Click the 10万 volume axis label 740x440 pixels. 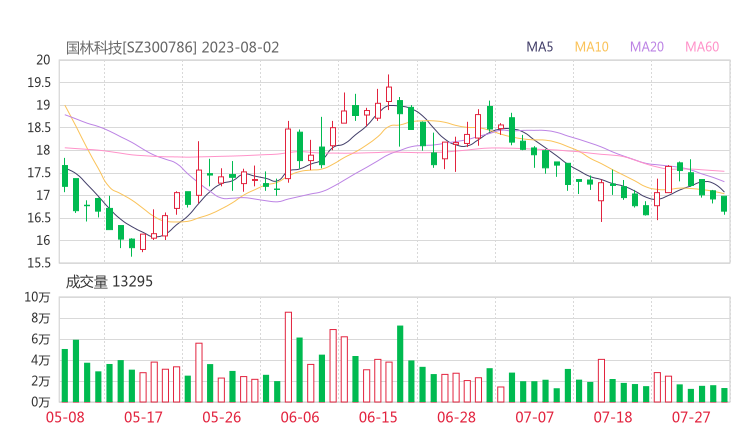click(37, 297)
